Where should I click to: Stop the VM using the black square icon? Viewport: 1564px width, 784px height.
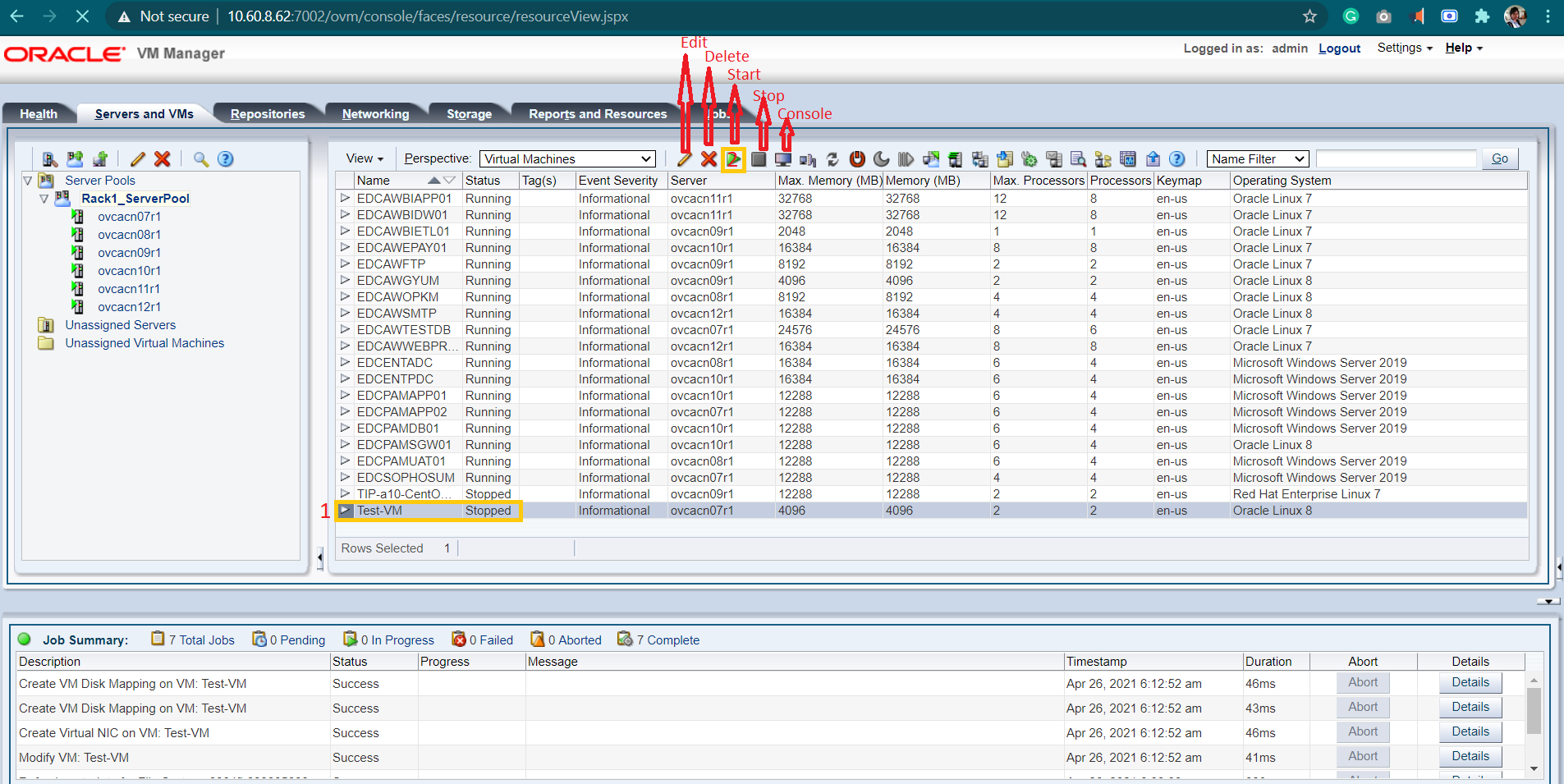(759, 159)
